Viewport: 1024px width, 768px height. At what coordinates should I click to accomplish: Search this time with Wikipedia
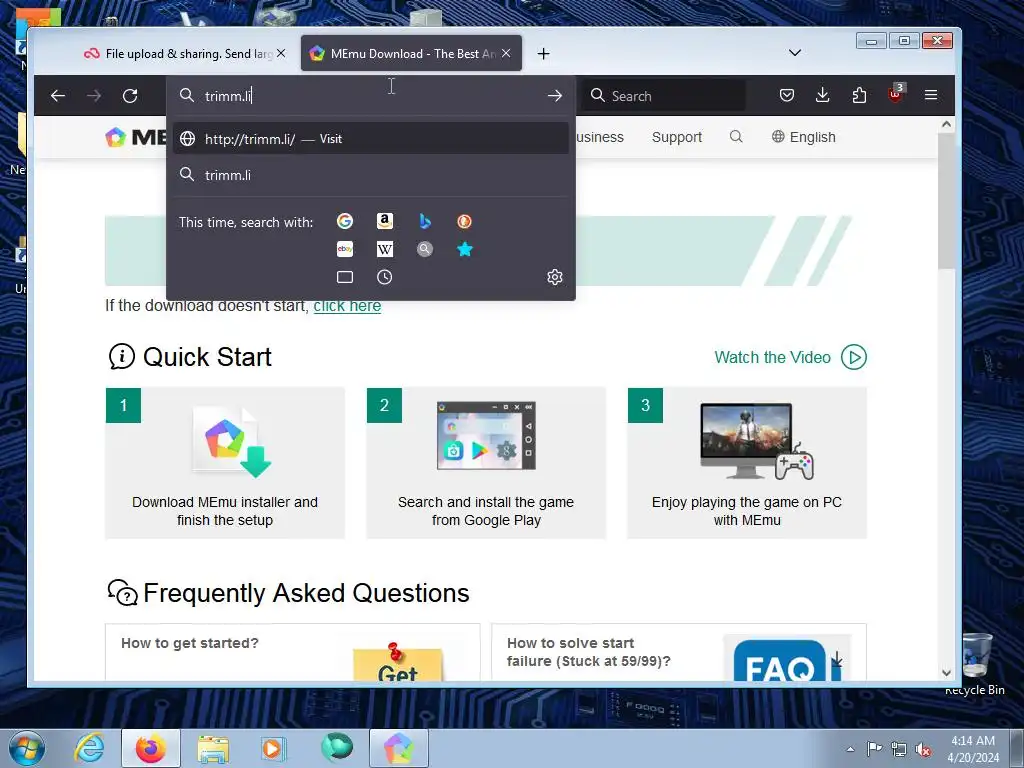(x=385, y=249)
